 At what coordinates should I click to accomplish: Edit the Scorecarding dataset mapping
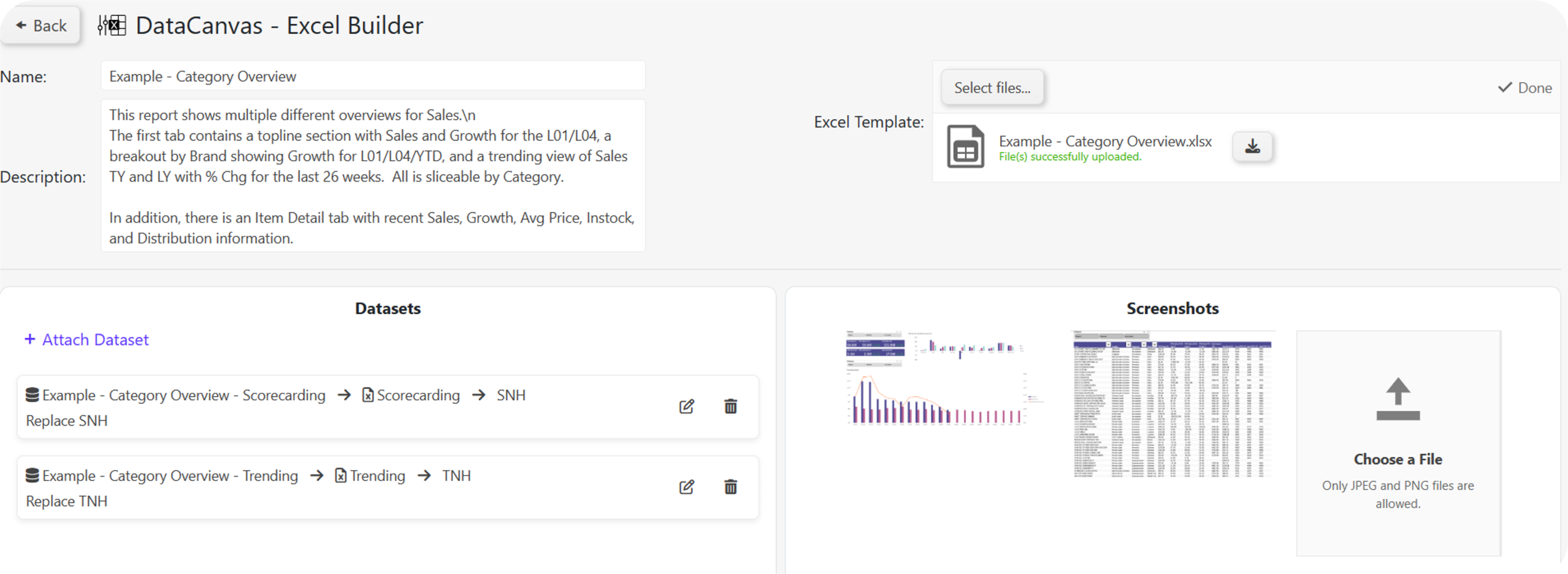pyautogui.click(x=687, y=407)
